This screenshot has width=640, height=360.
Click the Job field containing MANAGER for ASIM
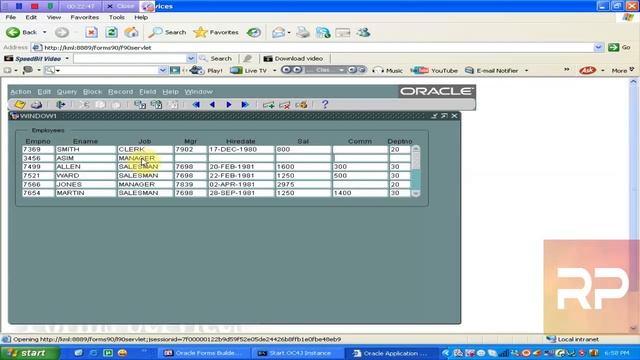145,158
